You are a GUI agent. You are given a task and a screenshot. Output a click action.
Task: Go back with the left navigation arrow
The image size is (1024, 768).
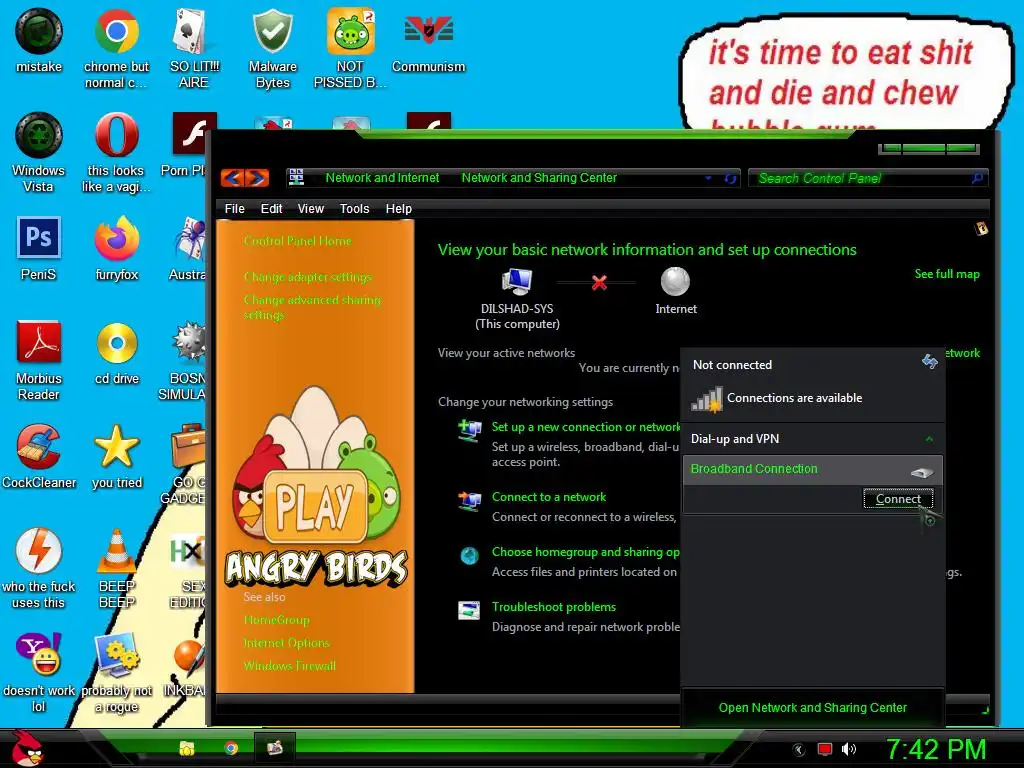[233, 178]
